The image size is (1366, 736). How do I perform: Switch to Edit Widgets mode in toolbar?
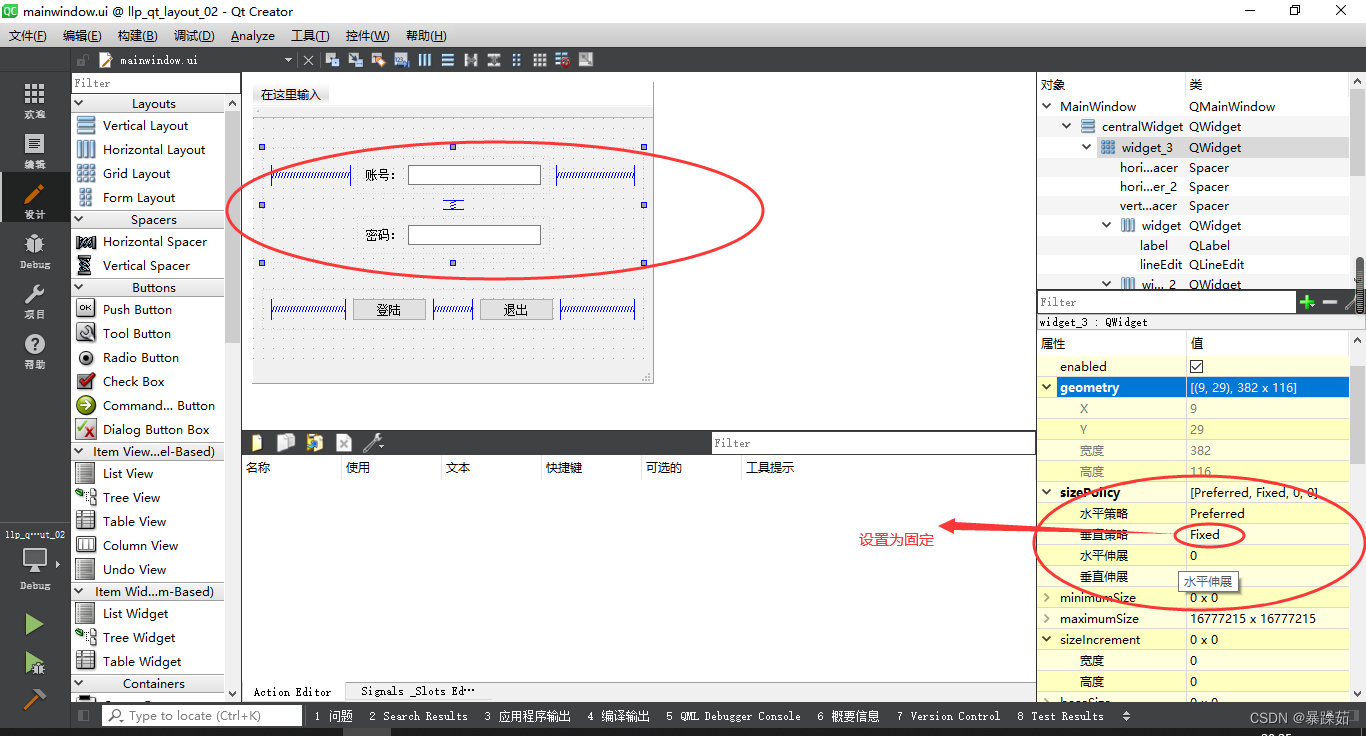click(x=333, y=60)
